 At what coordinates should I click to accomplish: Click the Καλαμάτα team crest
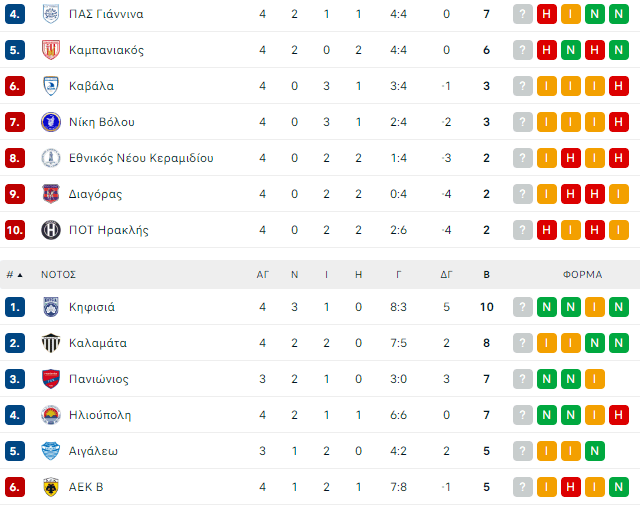point(51,343)
